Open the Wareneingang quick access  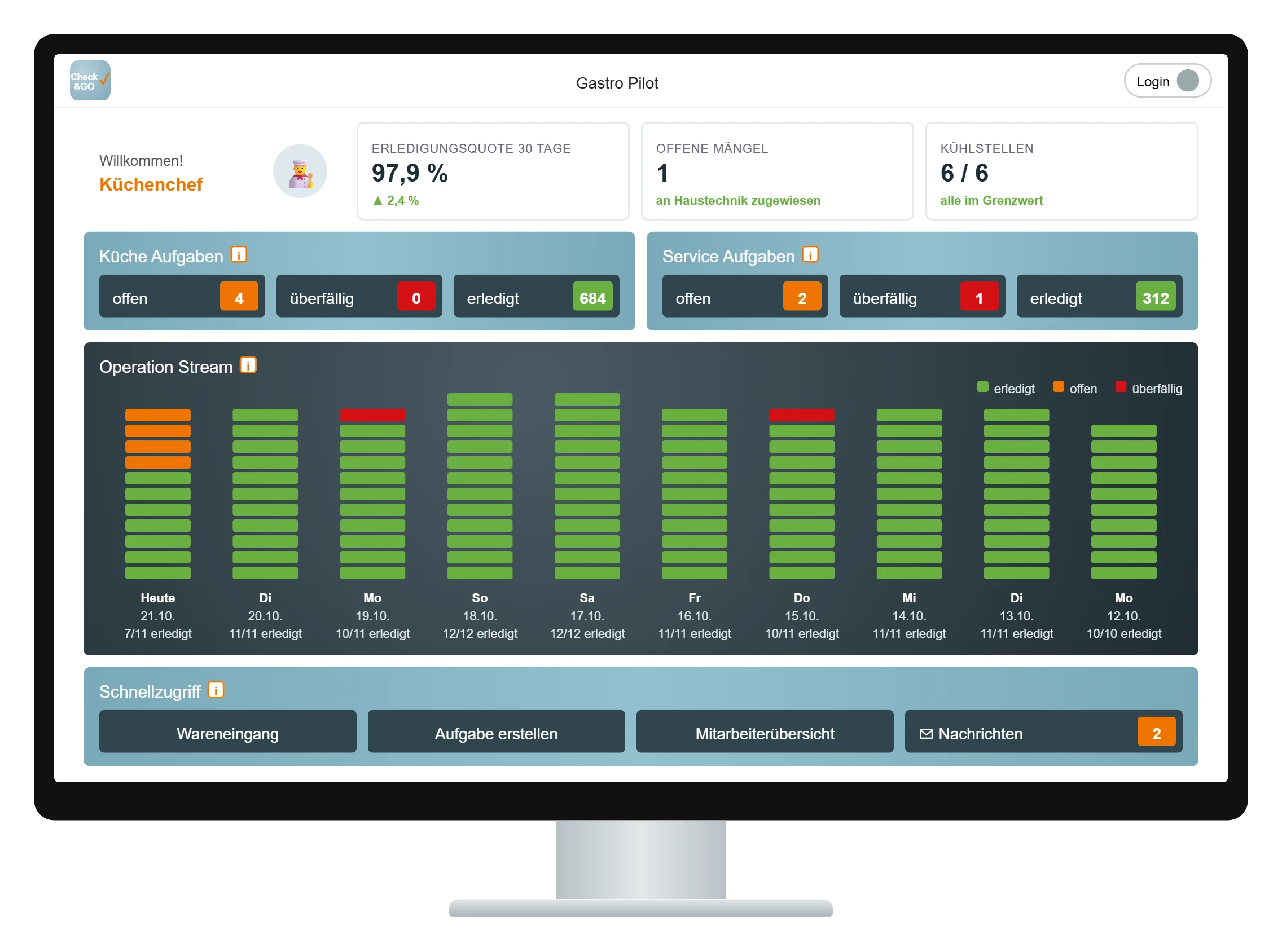[228, 732]
